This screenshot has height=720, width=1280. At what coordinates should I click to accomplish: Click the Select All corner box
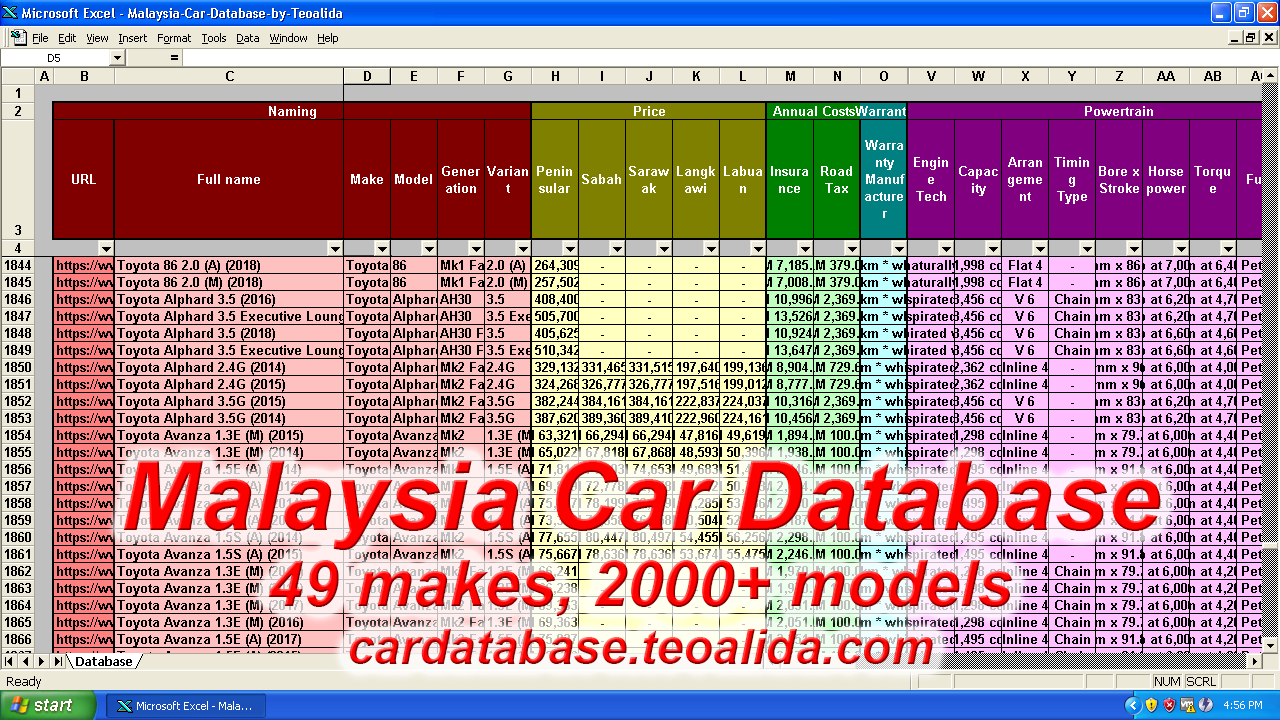(17, 76)
